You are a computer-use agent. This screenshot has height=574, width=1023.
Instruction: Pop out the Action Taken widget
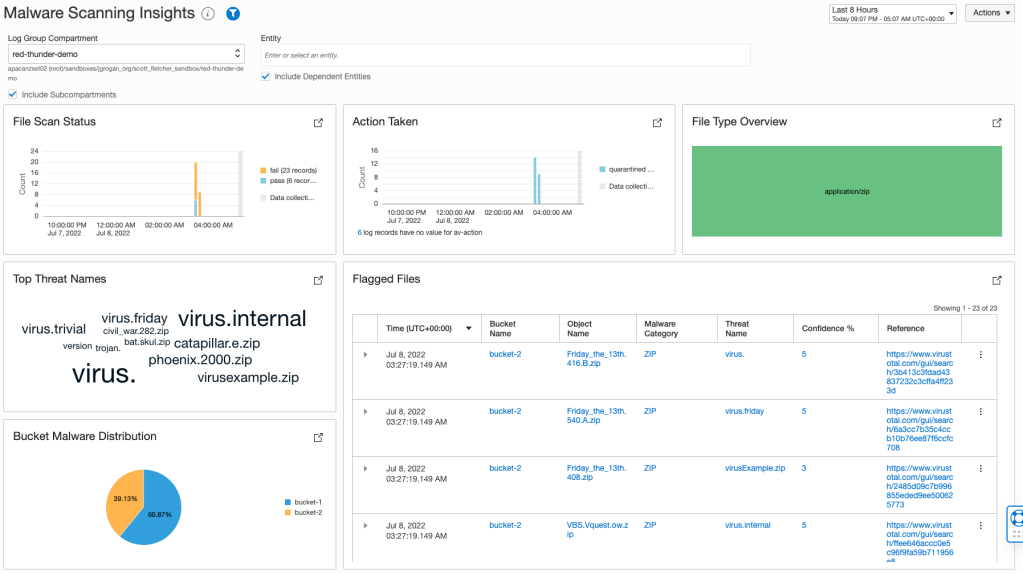click(x=657, y=123)
